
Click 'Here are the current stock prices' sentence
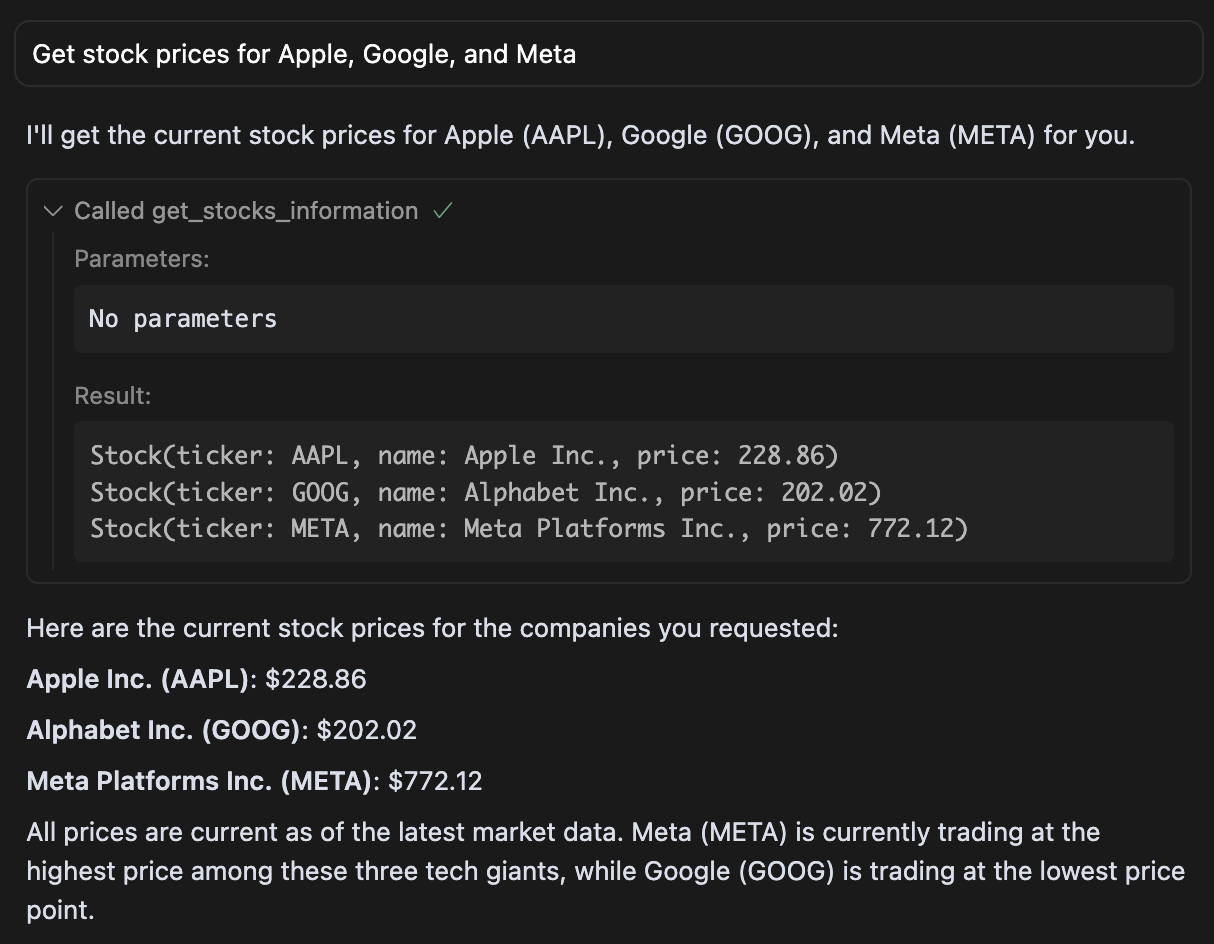pyautogui.click(x=432, y=628)
